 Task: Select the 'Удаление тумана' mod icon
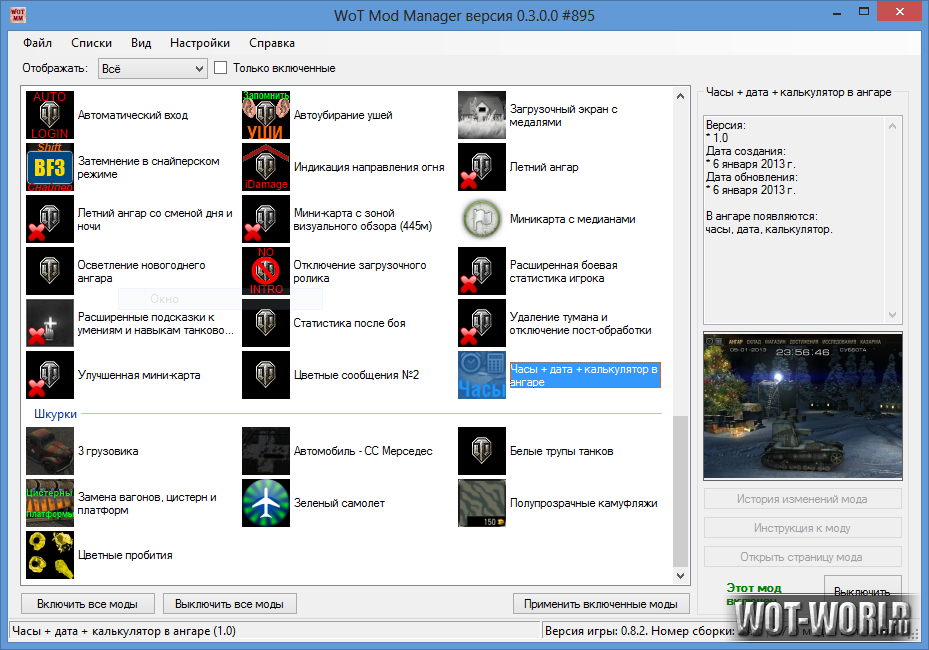[482, 323]
